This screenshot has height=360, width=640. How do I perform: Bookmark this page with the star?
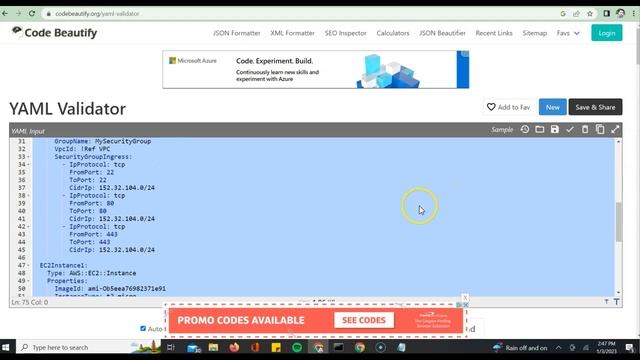tap(590, 13)
